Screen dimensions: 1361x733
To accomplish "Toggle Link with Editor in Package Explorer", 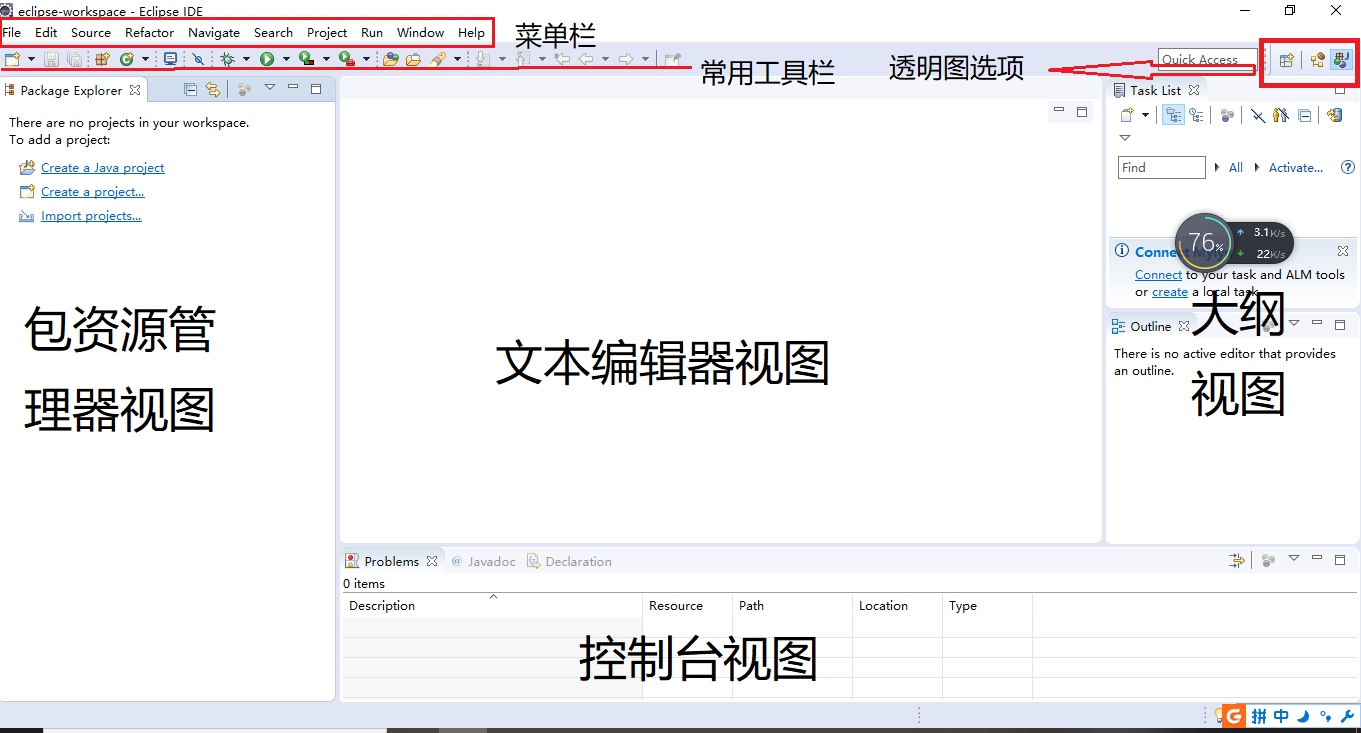I will (x=213, y=89).
